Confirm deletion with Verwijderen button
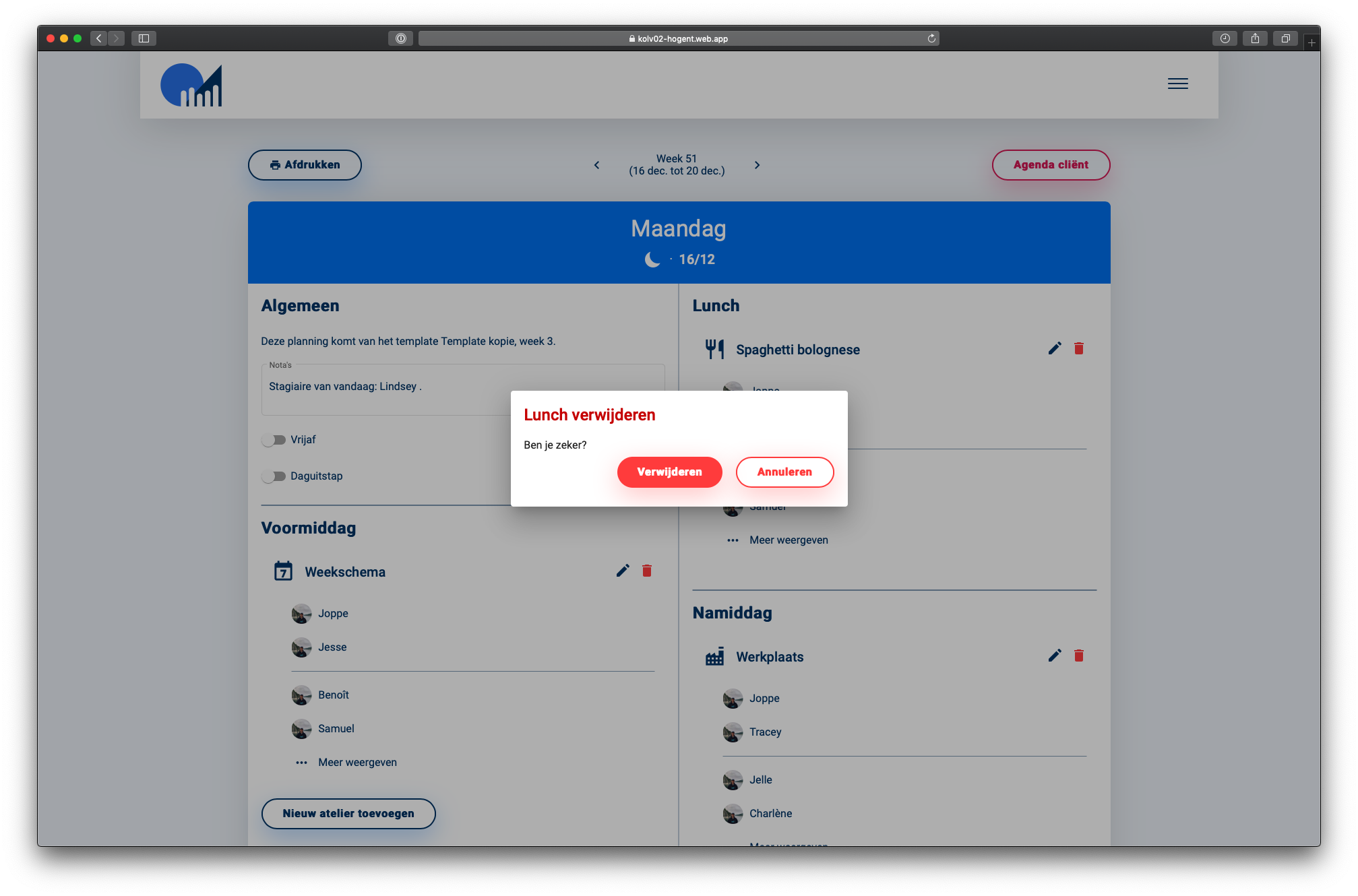This screenshot has height=896, width=1358. click(669, 472)
